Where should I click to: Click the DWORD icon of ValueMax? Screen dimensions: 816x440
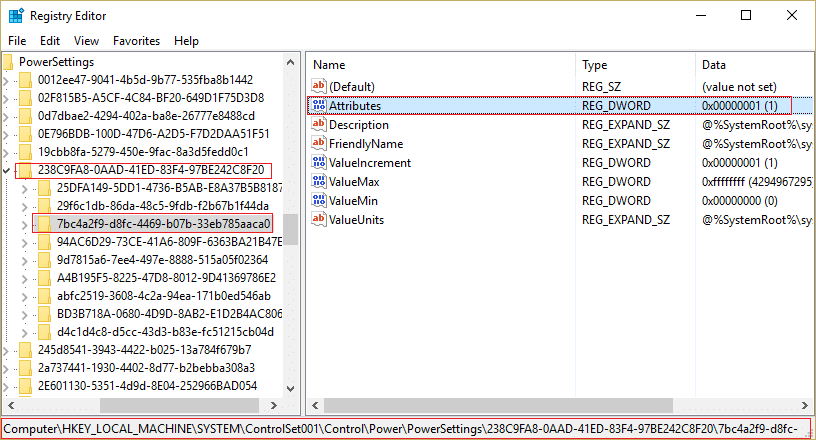(x=318, y=181)
